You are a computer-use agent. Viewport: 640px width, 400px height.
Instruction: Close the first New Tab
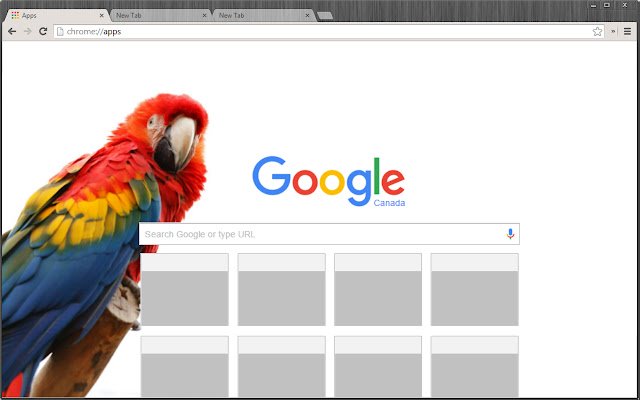point(204,16)
